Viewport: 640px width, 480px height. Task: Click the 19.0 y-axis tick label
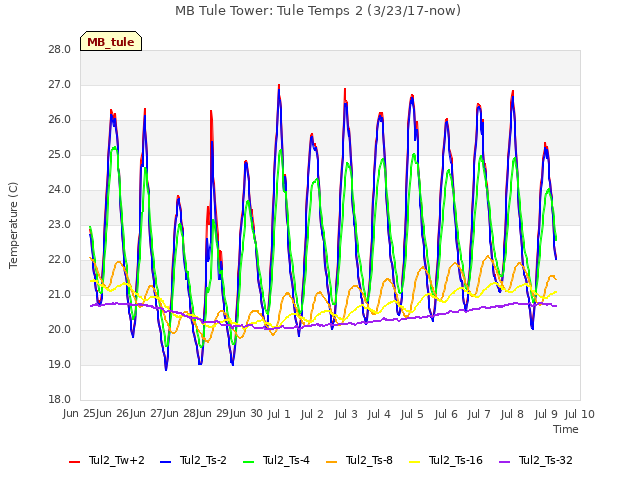point(60,365)
